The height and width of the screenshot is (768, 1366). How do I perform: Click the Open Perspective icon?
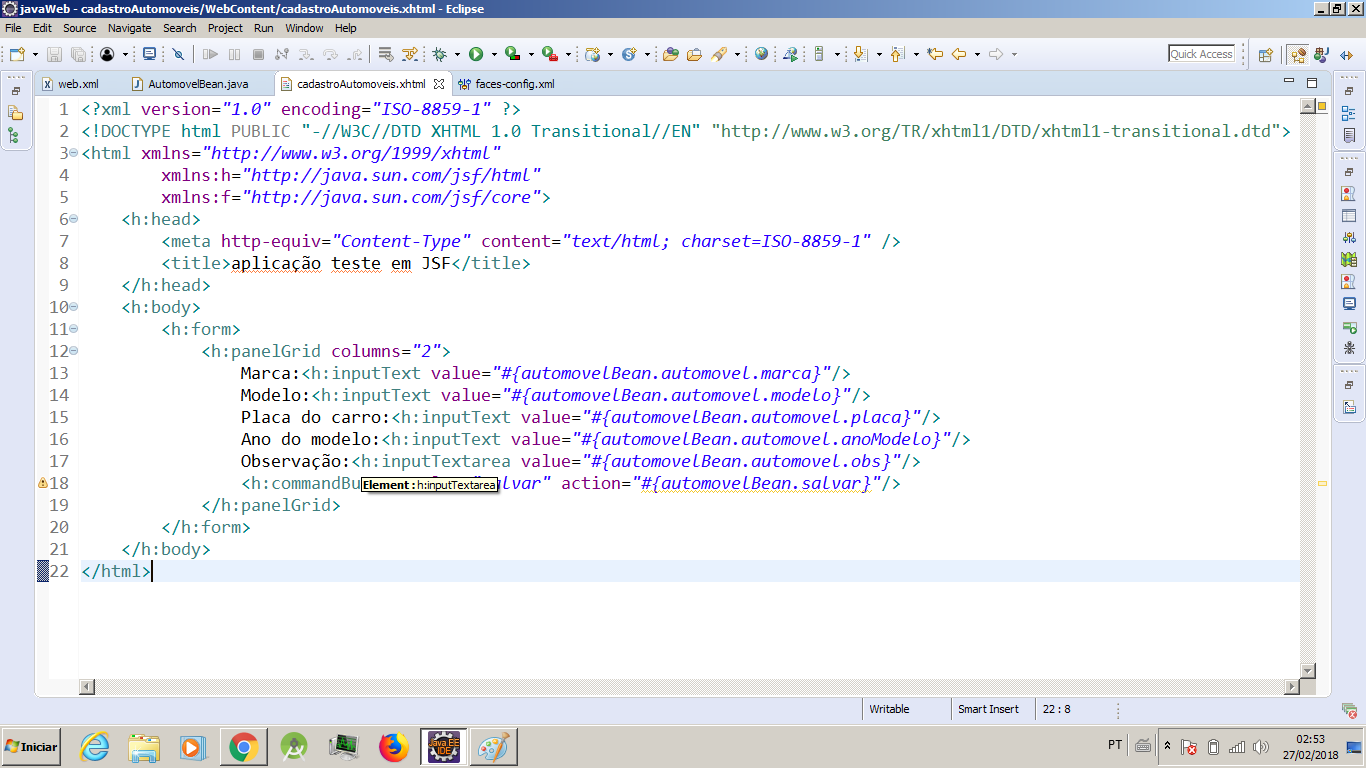[x=1265, y=55]
